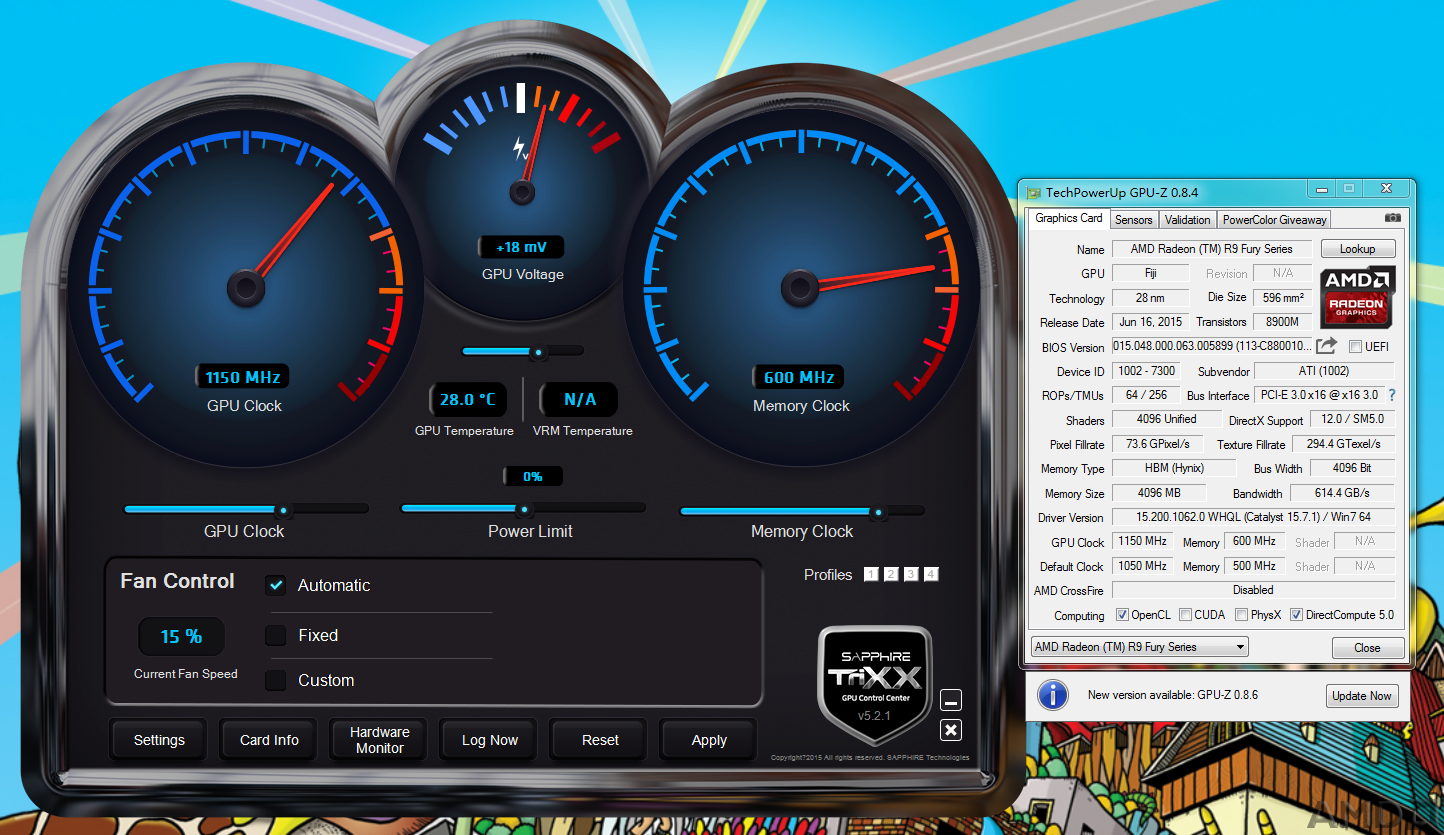
Task: Click the AMD CrossFire Disabled field
Action: click(x=1253, y=590)
